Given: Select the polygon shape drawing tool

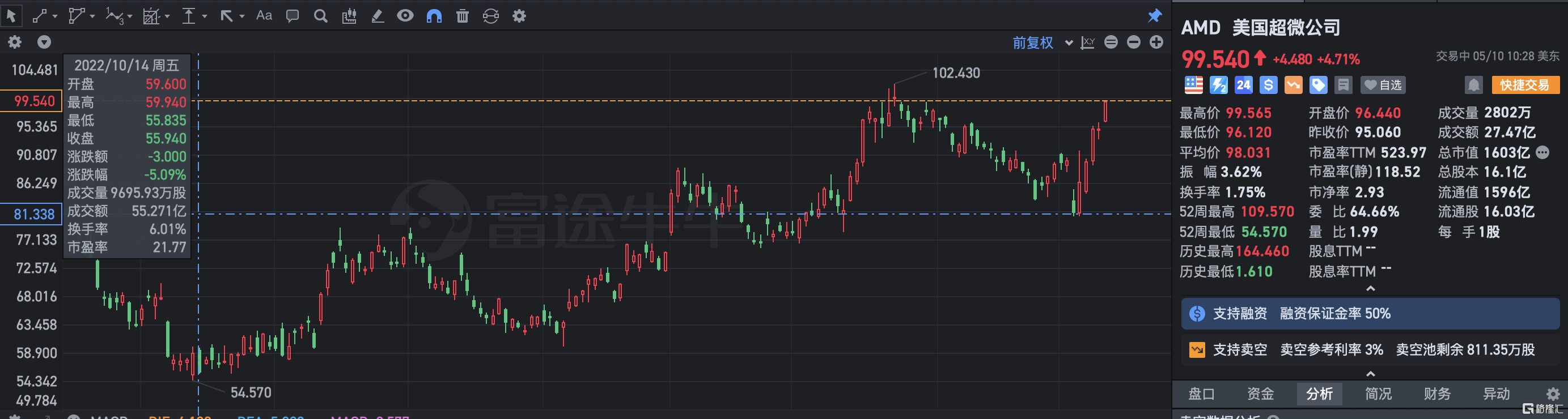Looking at the screenshot, I should click(x=76, y=16).
